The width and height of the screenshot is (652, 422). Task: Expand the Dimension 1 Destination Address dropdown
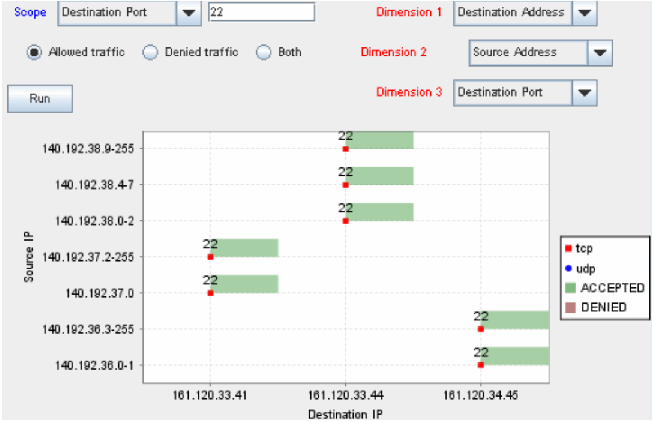(586, 13)
